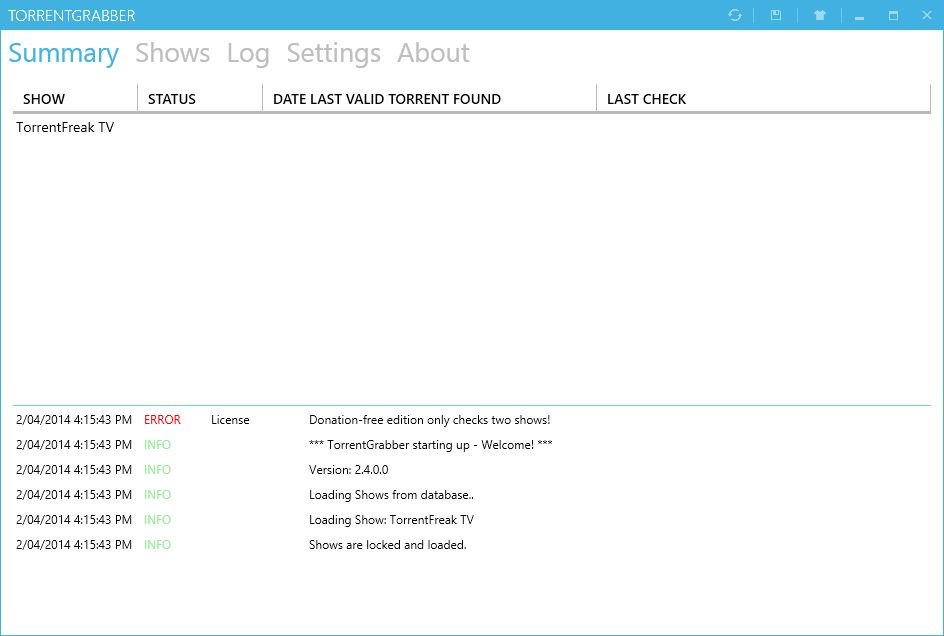Click 'Shows are locked and loaded' log entry

(x=387, y=545)
